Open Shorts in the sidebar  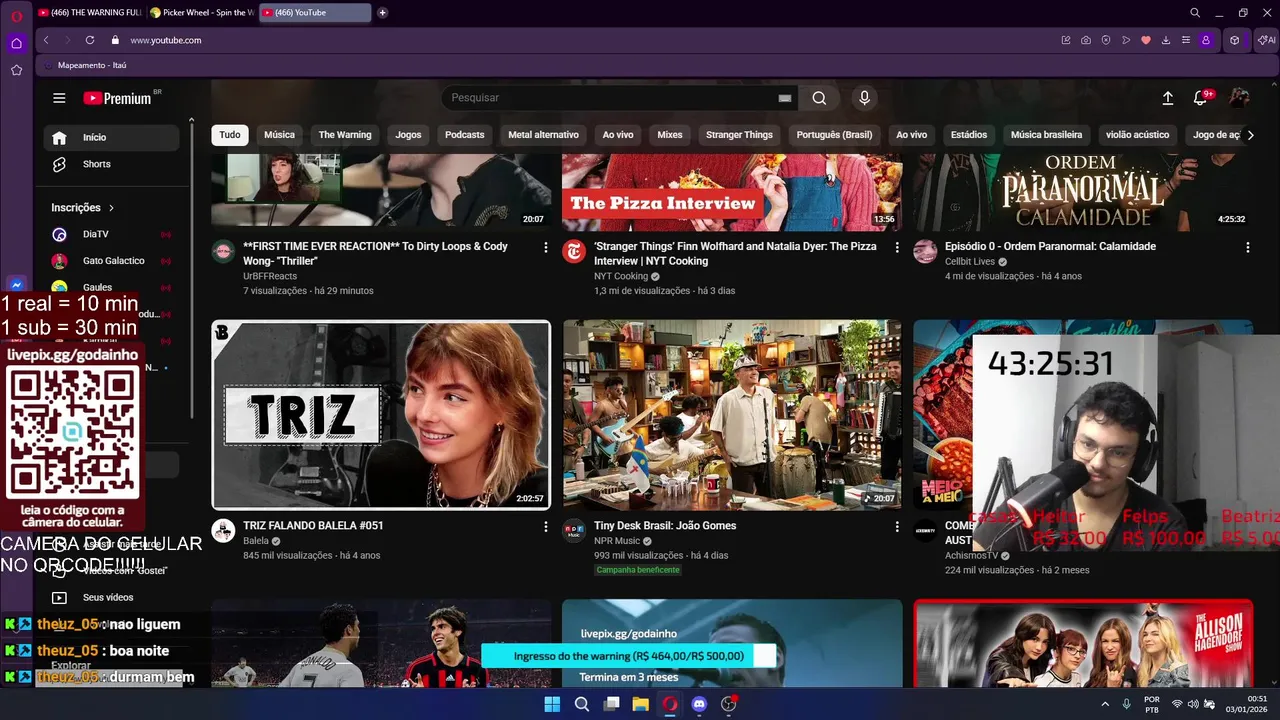pos(111,164)
